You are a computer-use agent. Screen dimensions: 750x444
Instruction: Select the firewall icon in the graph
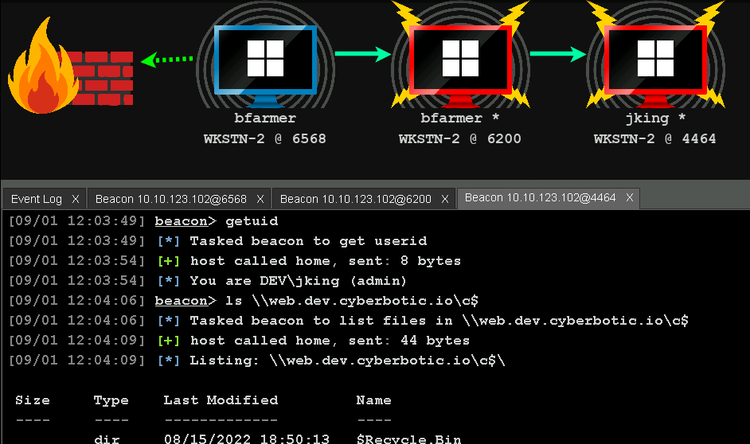(x=70, y=66)
